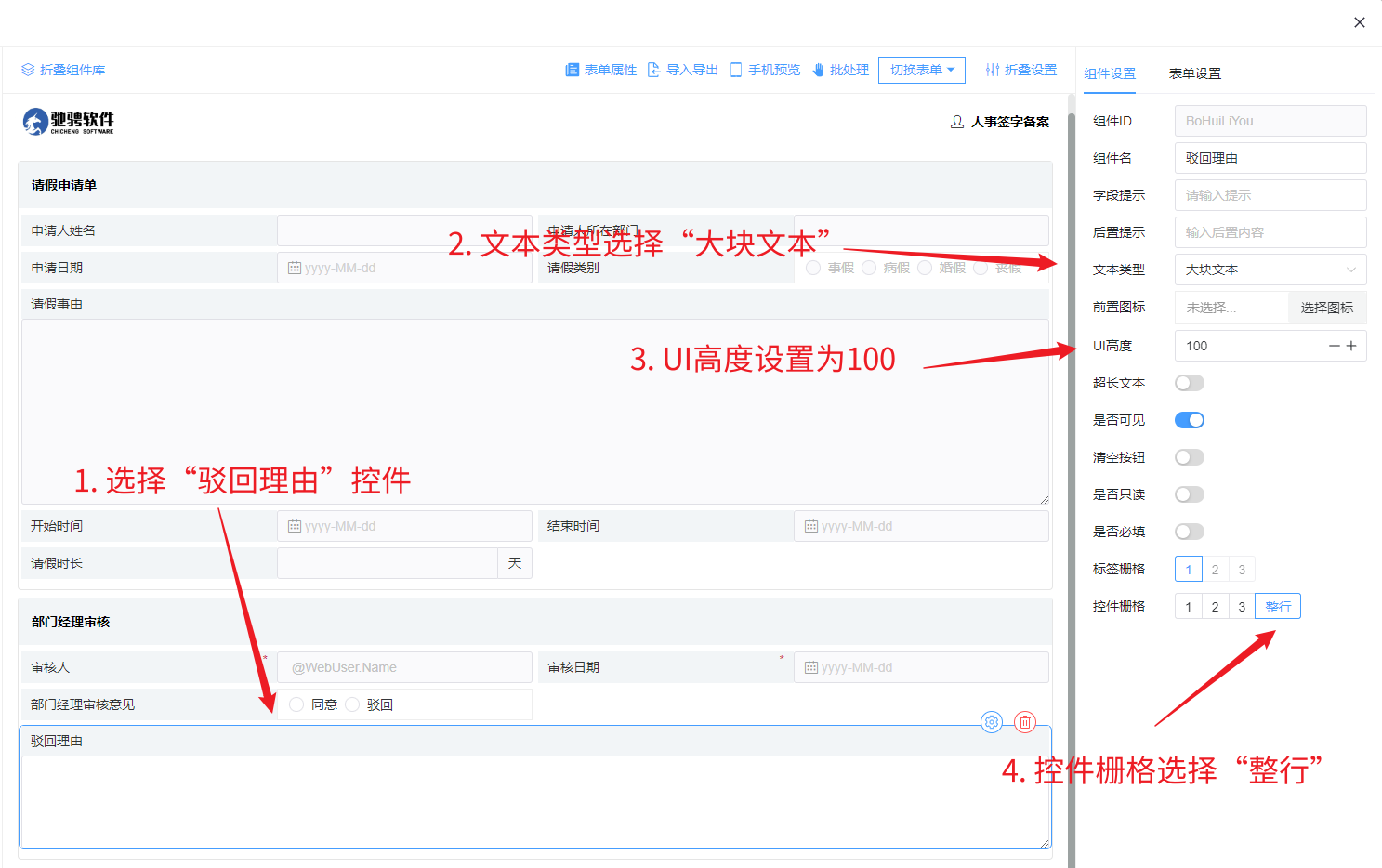Switch to 表单设置 tab
The height and width of the screenshot is (868, 1382).
[x=1194, y=73]
